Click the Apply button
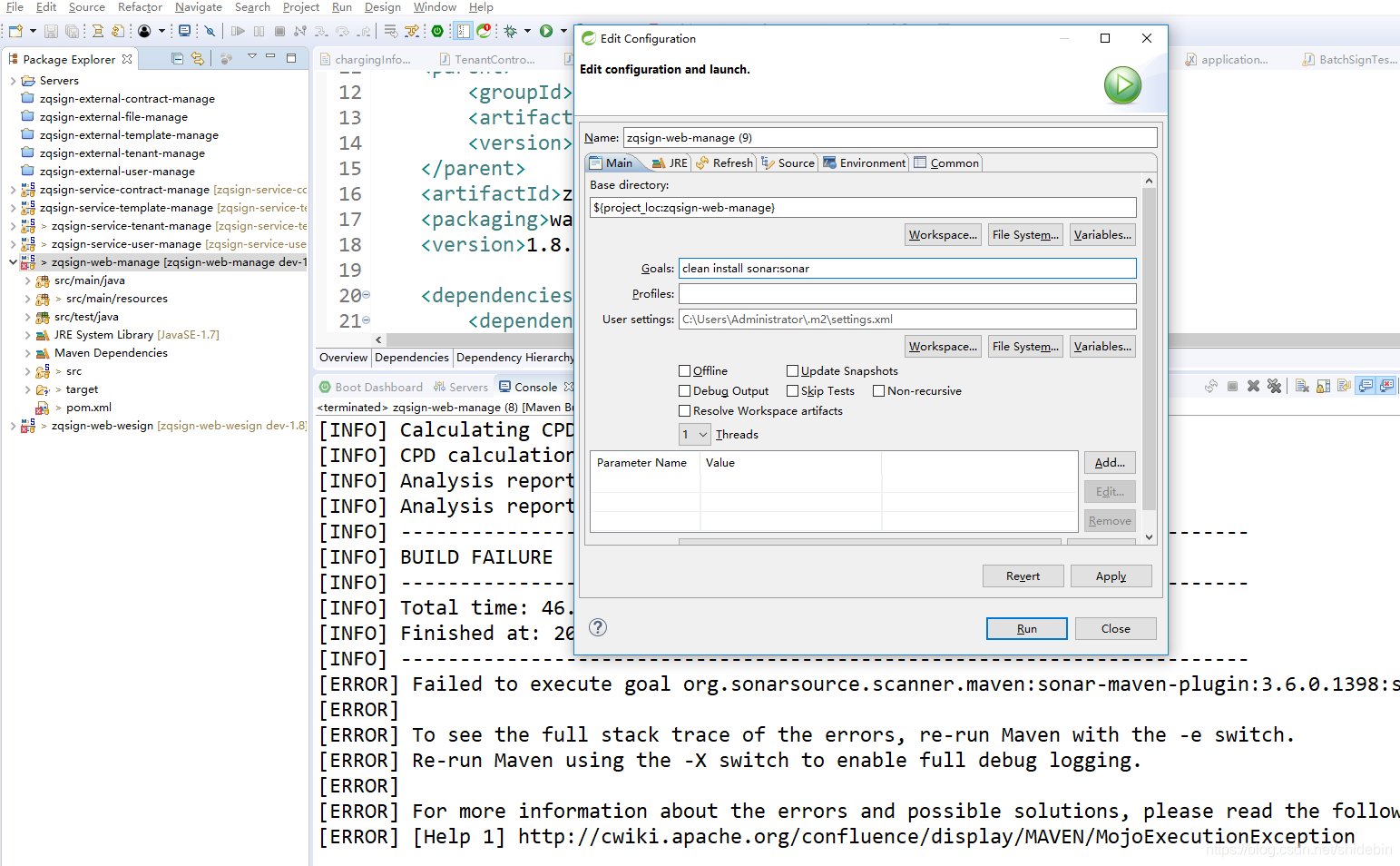Viewport: 1400px width, 866px height. [1111, 576]
